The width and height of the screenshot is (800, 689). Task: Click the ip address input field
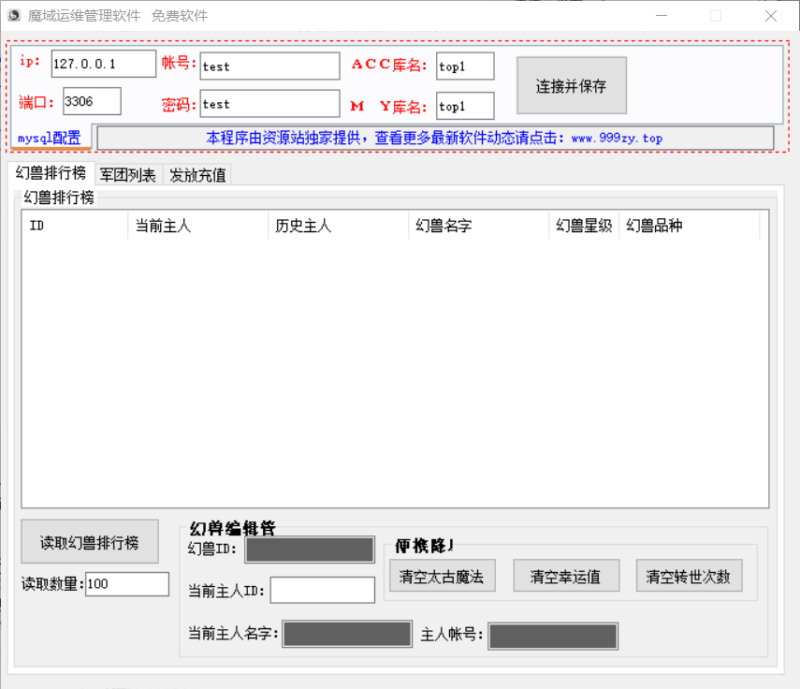point(104,64)
